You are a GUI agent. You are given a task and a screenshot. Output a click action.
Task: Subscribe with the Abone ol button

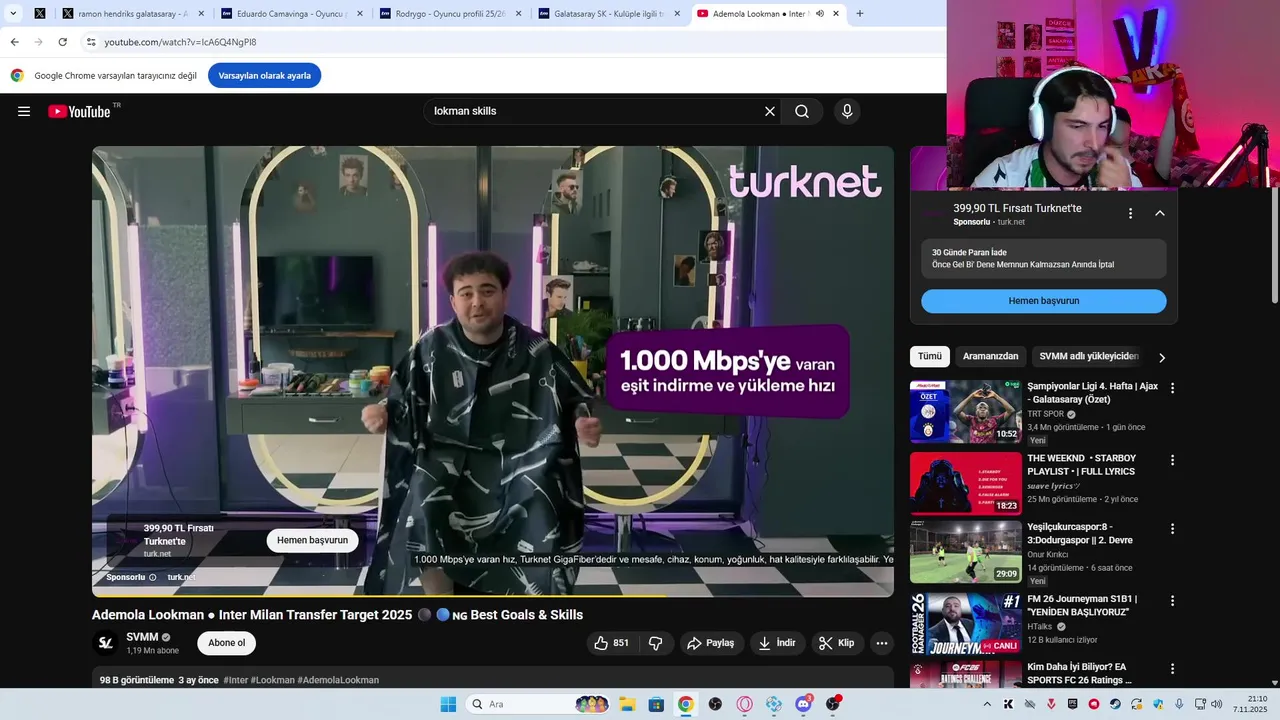[227, 643]
